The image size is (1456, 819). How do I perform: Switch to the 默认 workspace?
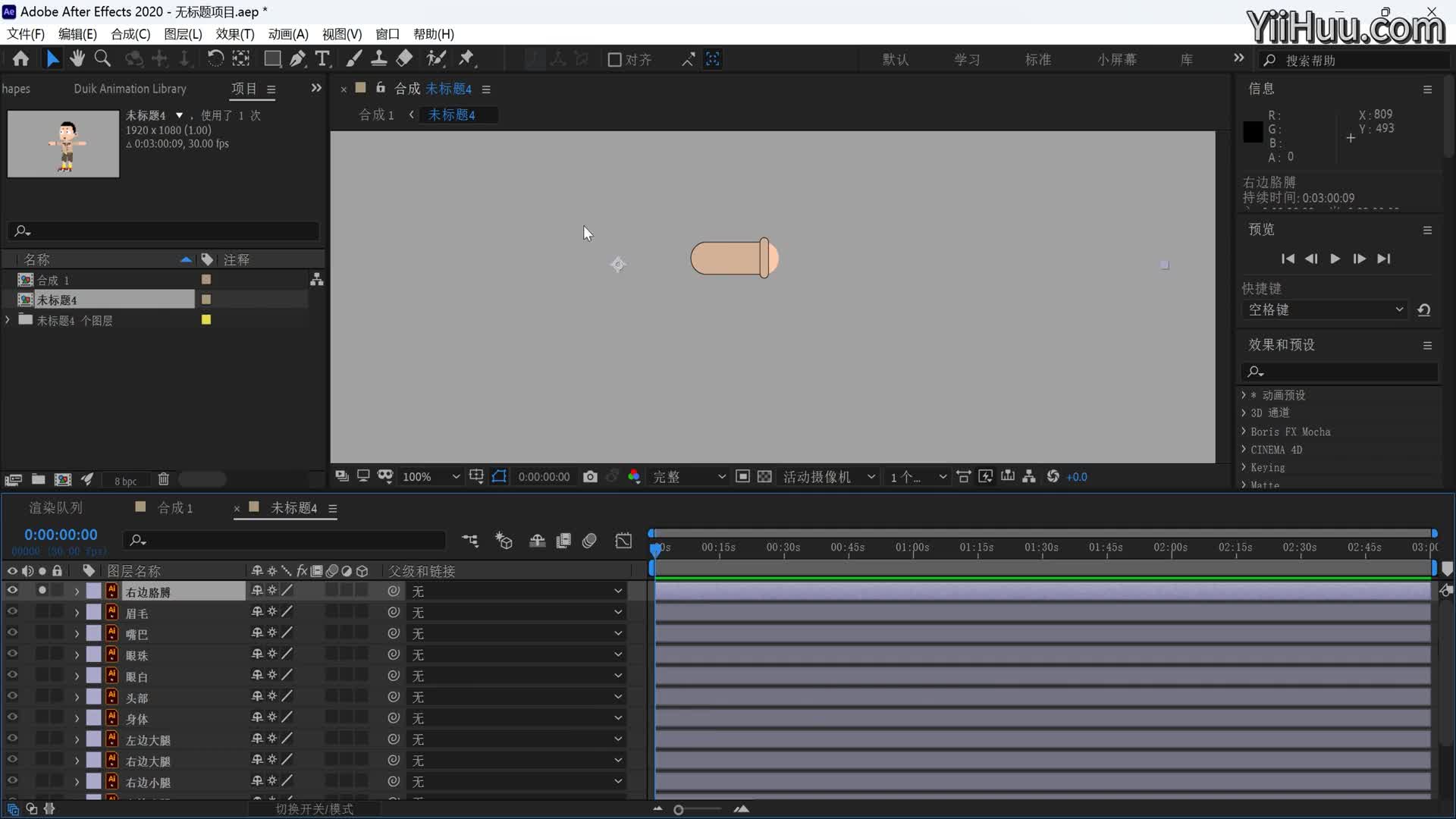tap(896, 60)
